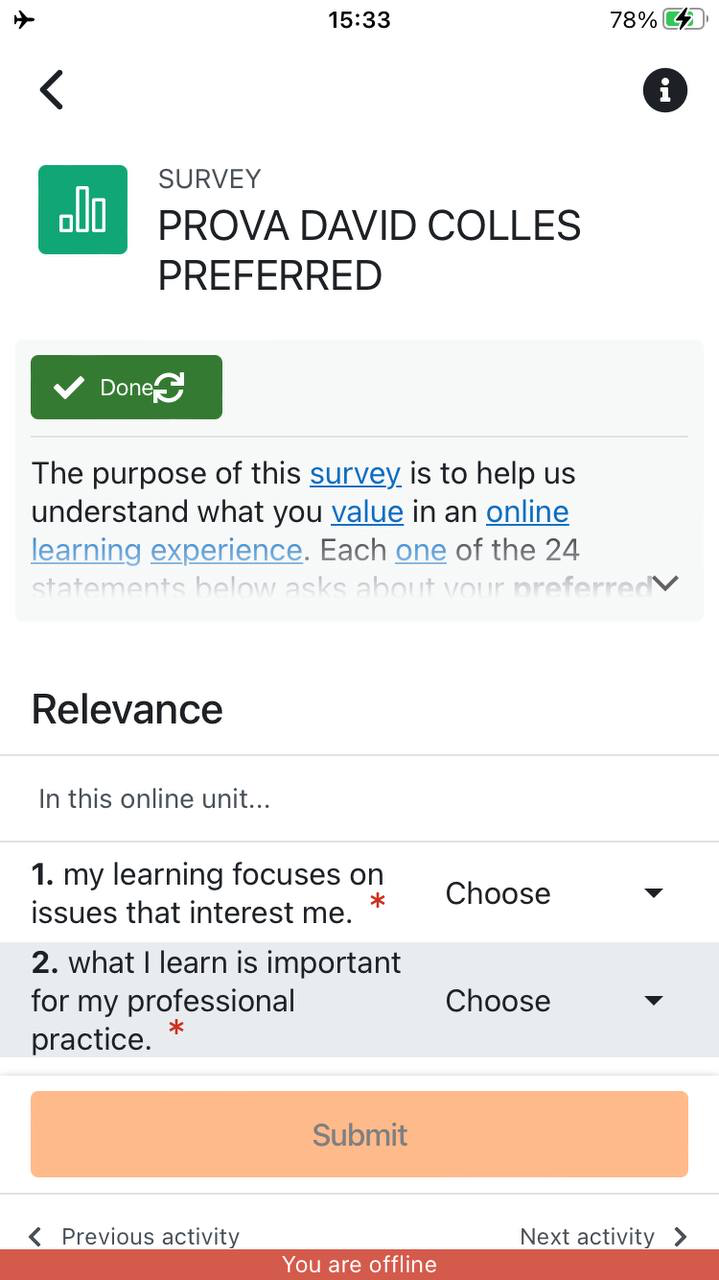
Task: Tap the green survey bar-chart icon
Action: coord(83,209)
